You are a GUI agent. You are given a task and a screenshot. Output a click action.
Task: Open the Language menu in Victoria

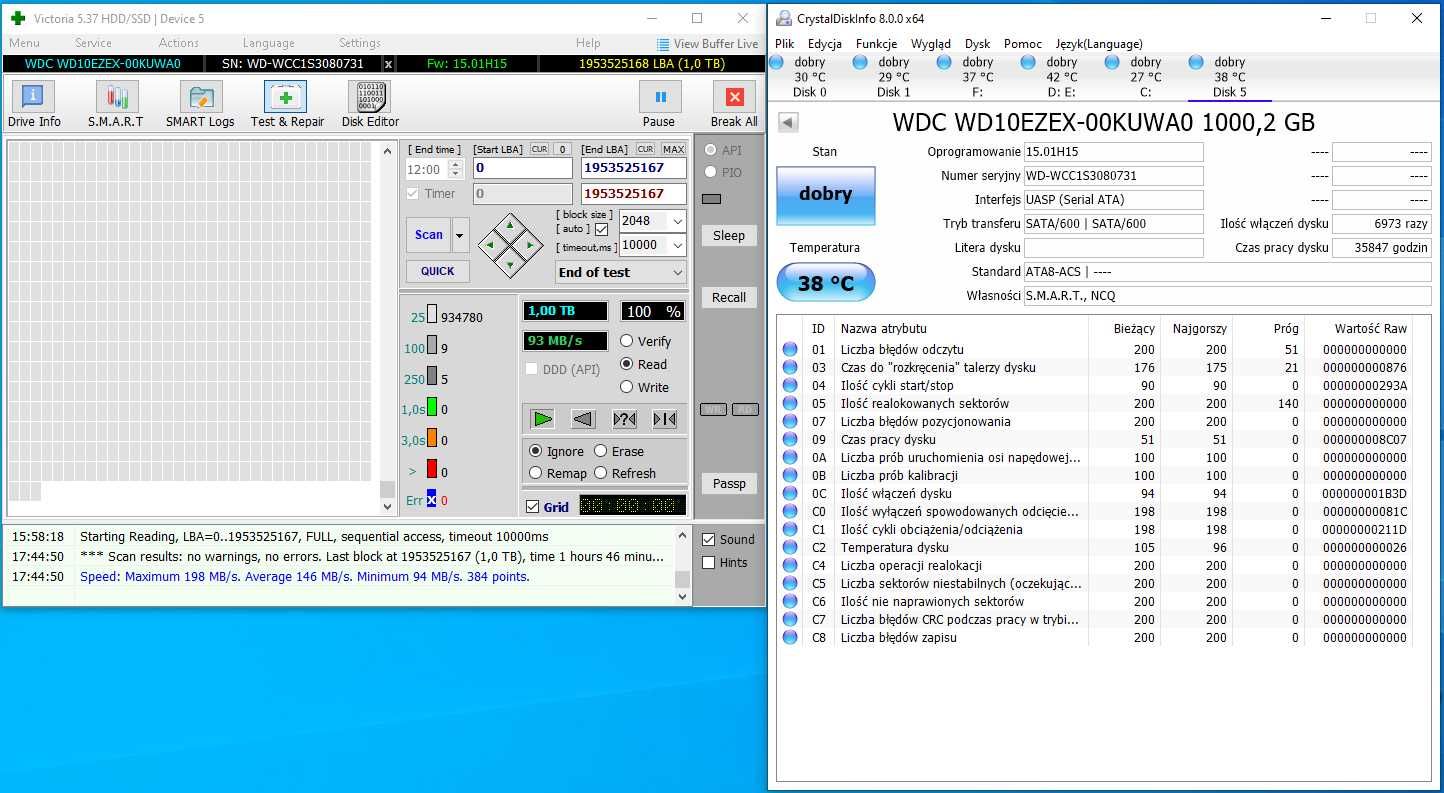click(x=268, y=43)
